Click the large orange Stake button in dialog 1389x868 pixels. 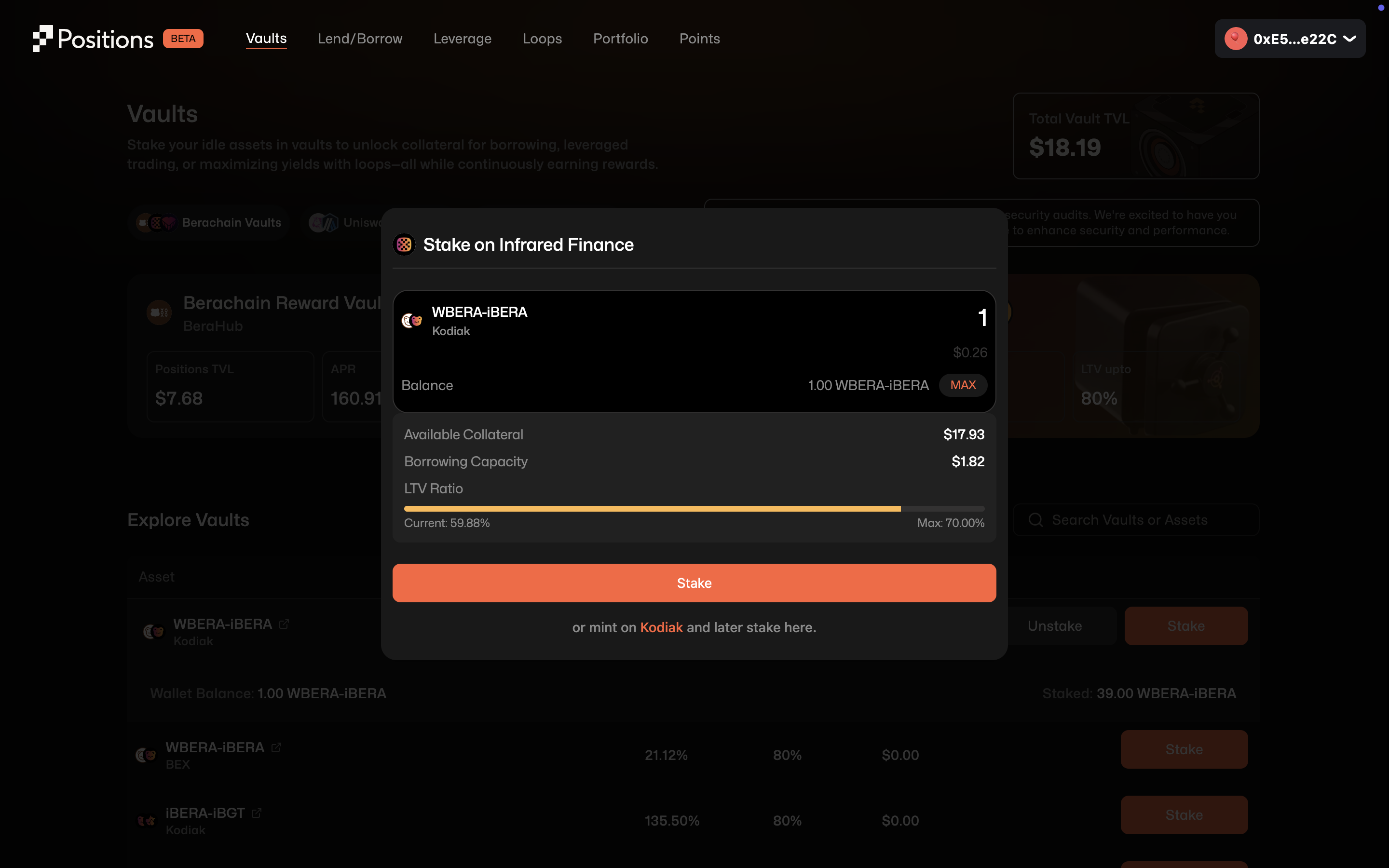coord(694,583)
